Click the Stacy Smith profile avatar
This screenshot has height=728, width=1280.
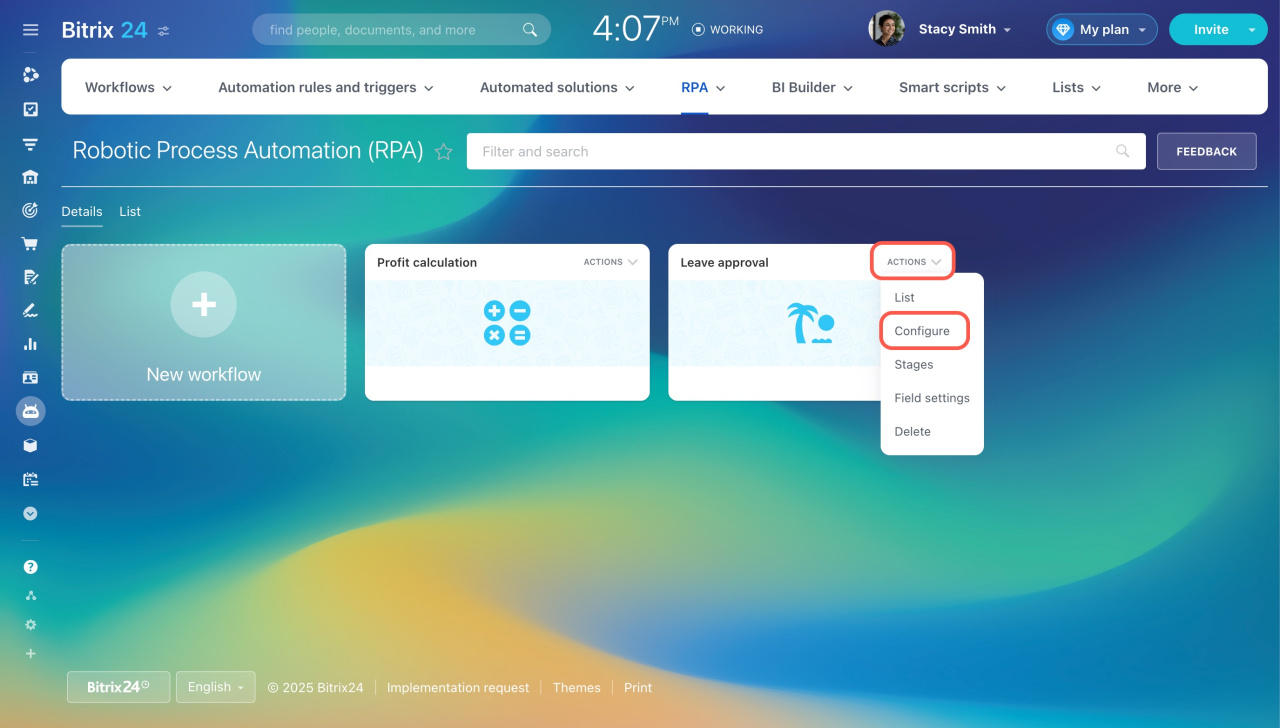[x=886, y=29]
